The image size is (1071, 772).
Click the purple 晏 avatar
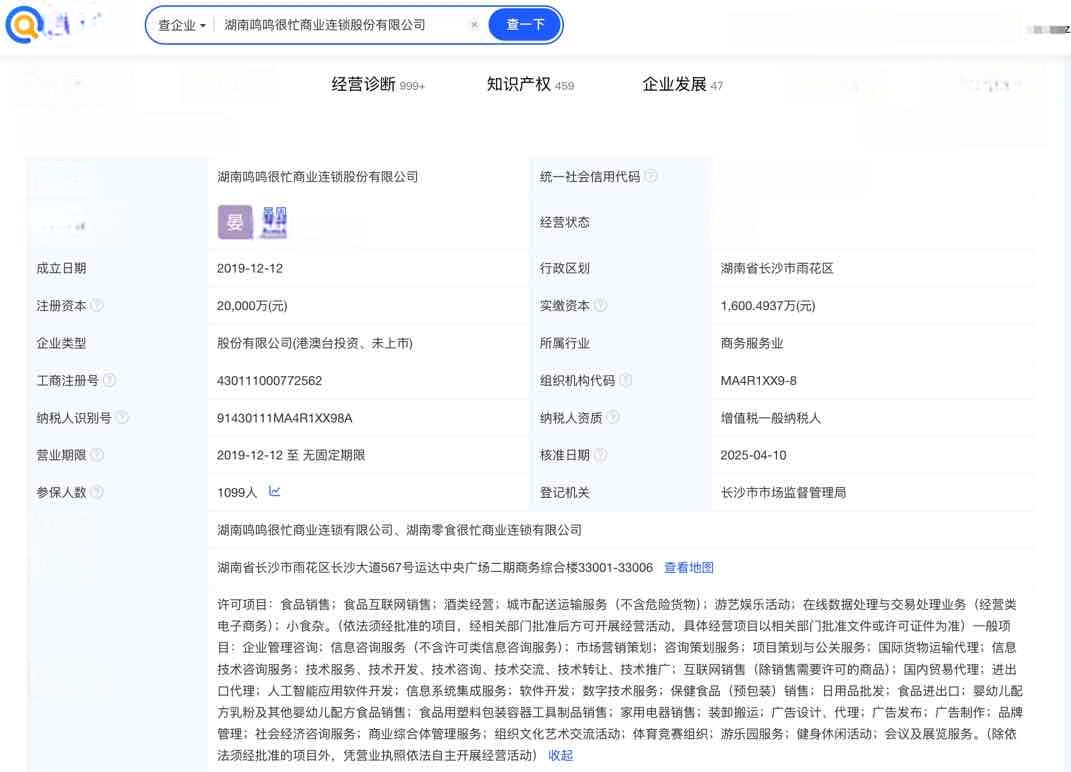click(235, 222)
